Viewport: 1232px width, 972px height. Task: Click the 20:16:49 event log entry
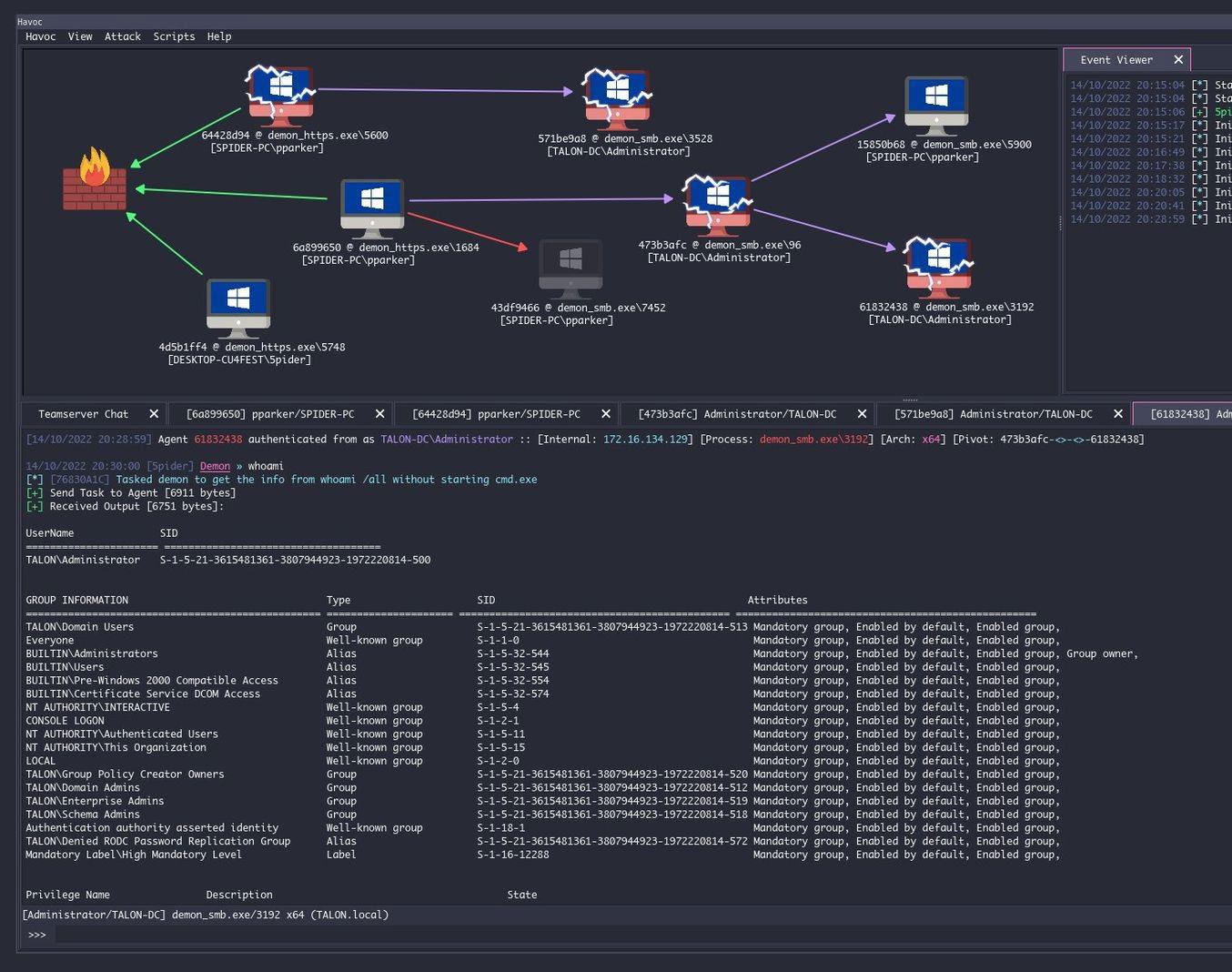click(x=1151, y=152)
